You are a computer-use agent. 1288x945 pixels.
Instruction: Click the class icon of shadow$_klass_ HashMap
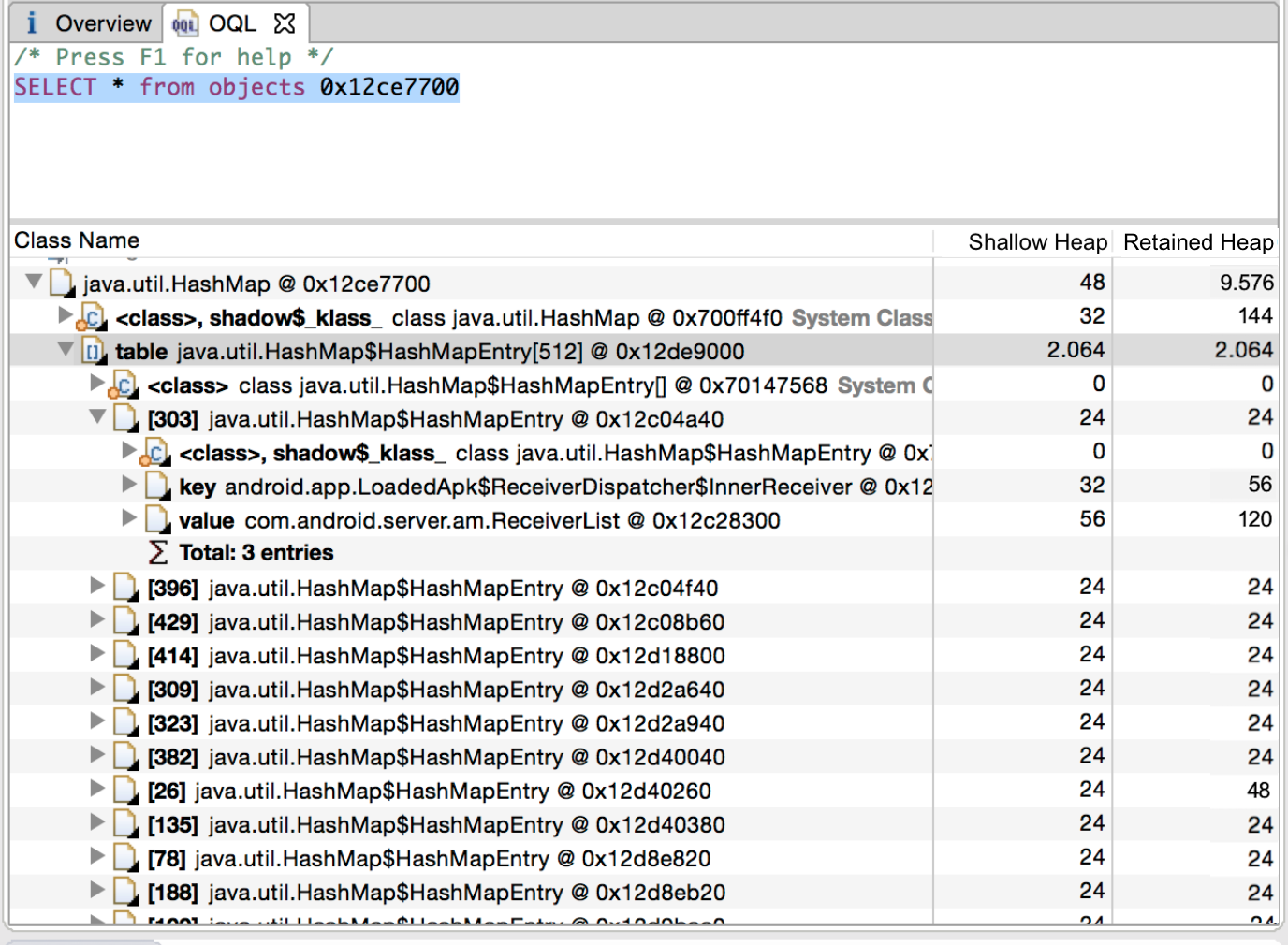pos(92,319)
